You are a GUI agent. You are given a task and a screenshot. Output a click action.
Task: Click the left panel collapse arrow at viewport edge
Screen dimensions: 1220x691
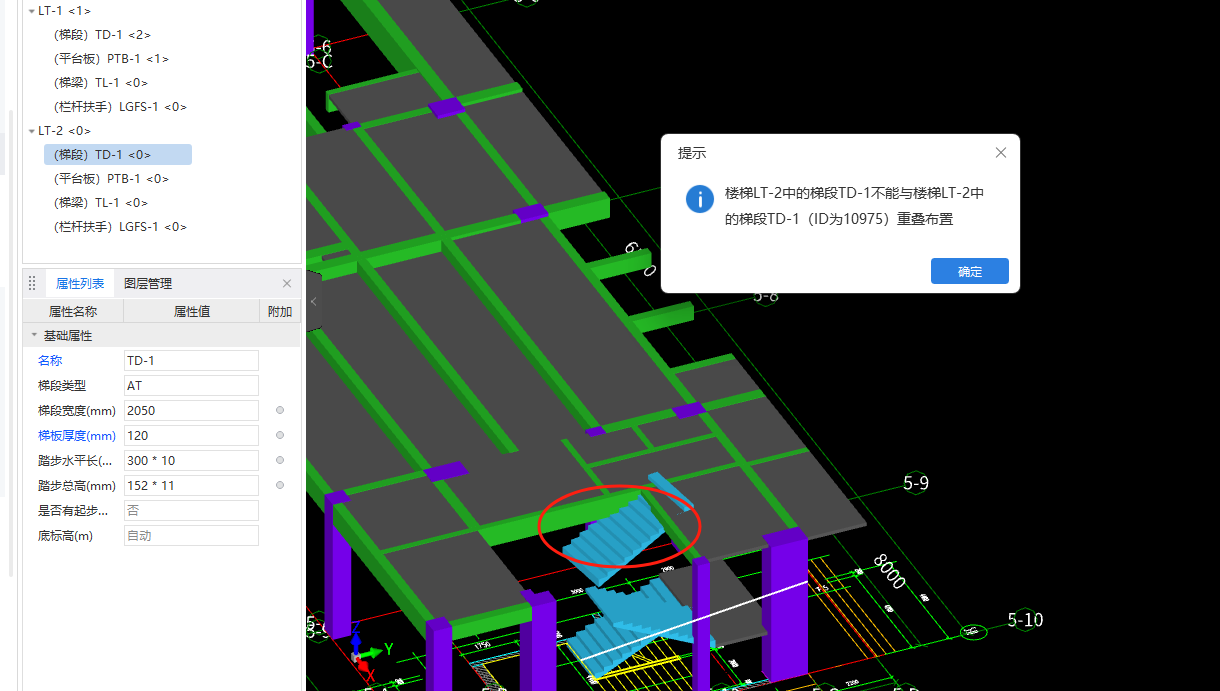[x=313, y=301]
